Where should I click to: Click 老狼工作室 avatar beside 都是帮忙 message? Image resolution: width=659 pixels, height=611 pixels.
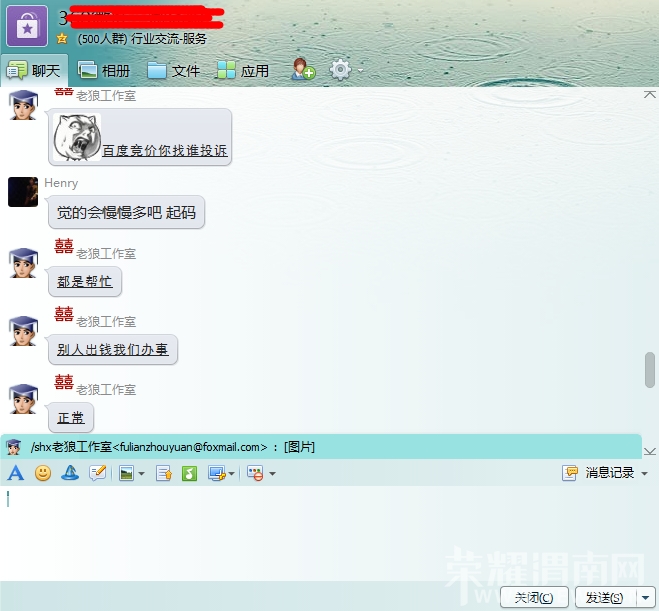coord(24,263)
